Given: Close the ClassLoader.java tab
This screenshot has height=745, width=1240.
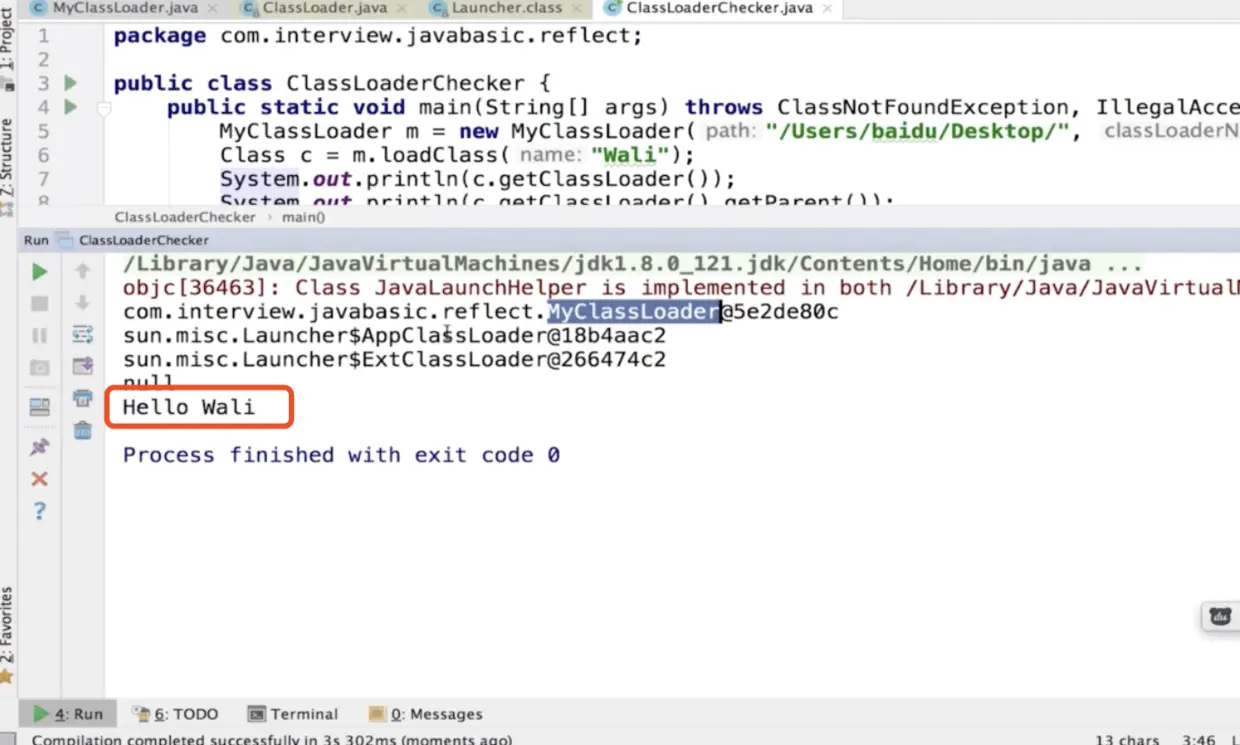Looking at the screenshot, I should pyautogui.click(x=403, y=9).
